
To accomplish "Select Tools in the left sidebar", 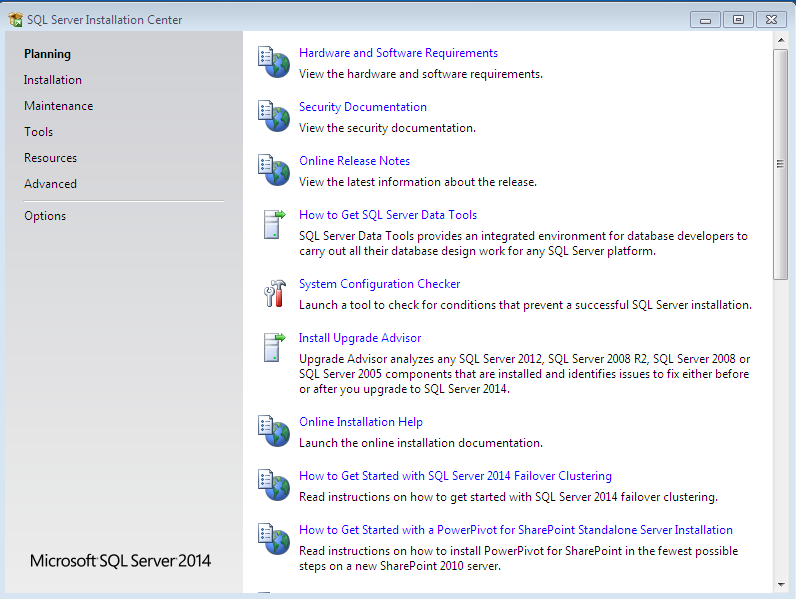I will (39, 132).
